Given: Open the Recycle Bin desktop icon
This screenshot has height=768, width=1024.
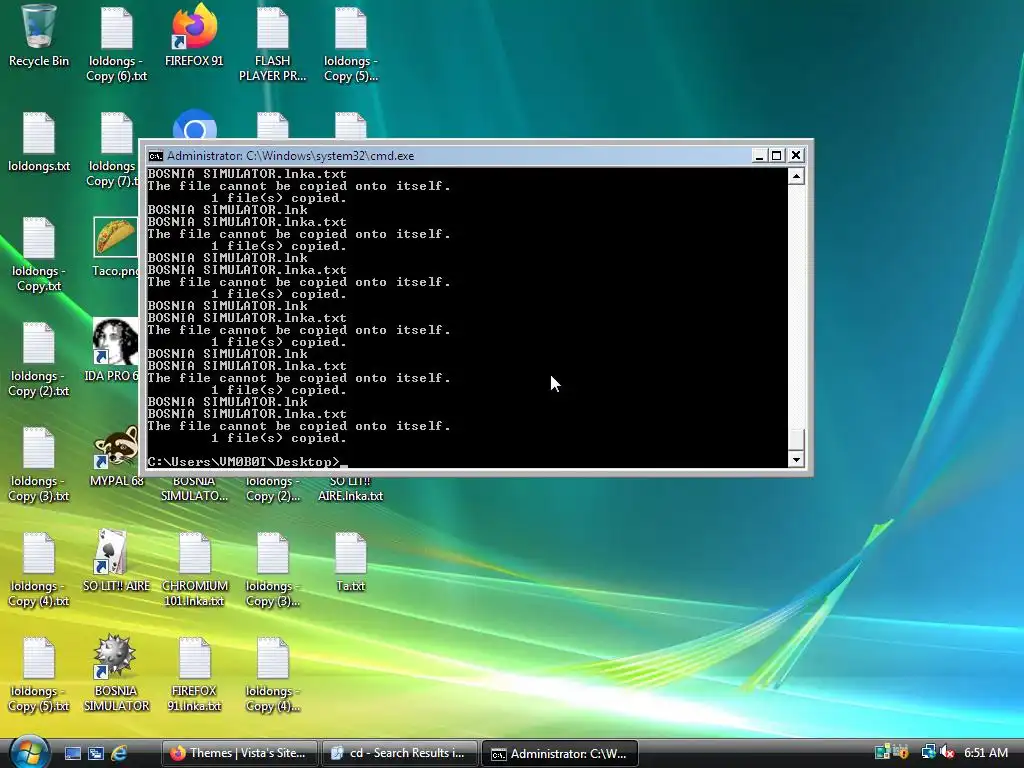Looking at the screenshot, I should [39, 36].
